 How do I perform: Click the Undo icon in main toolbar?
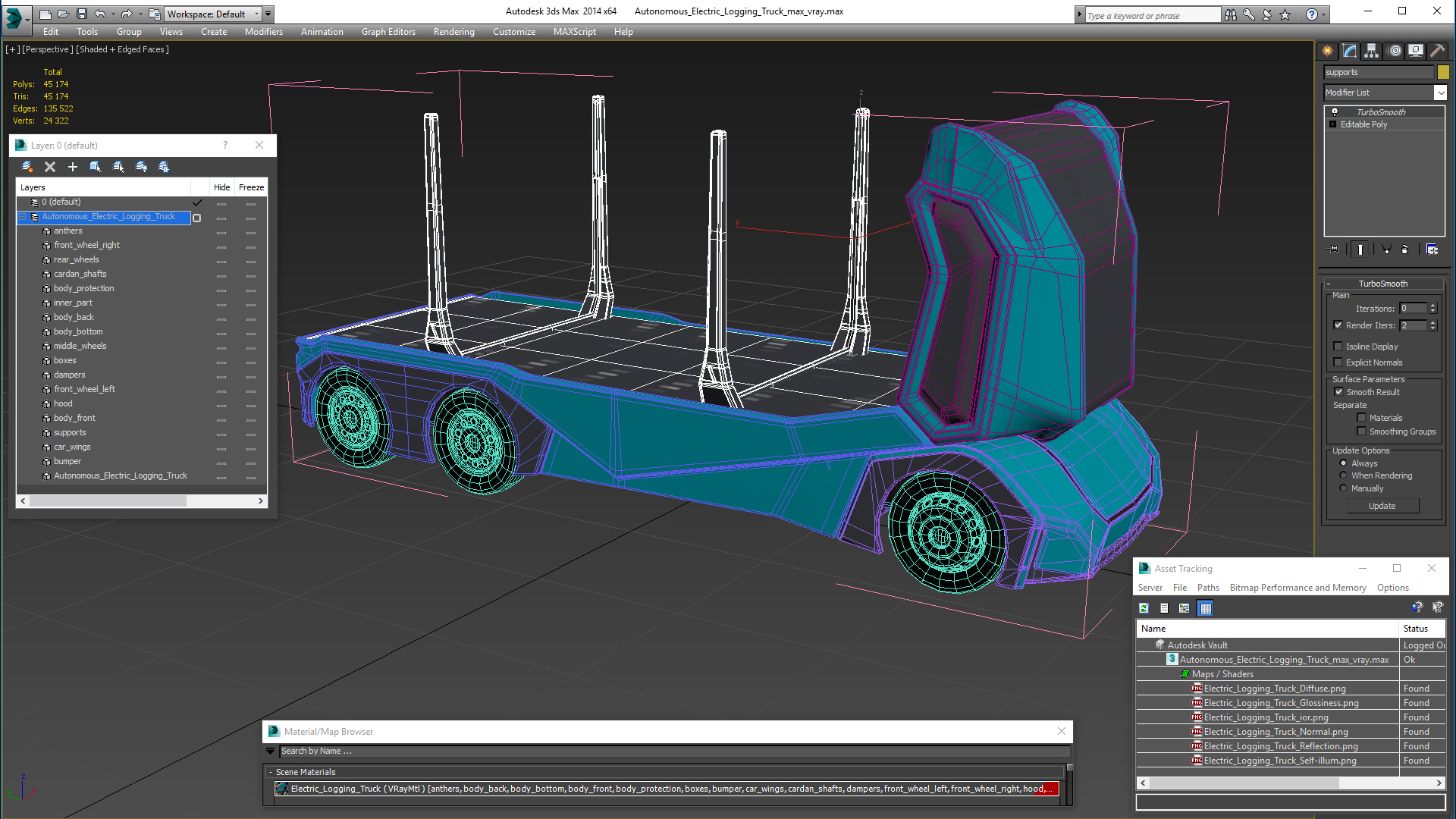tap(99, 13)
